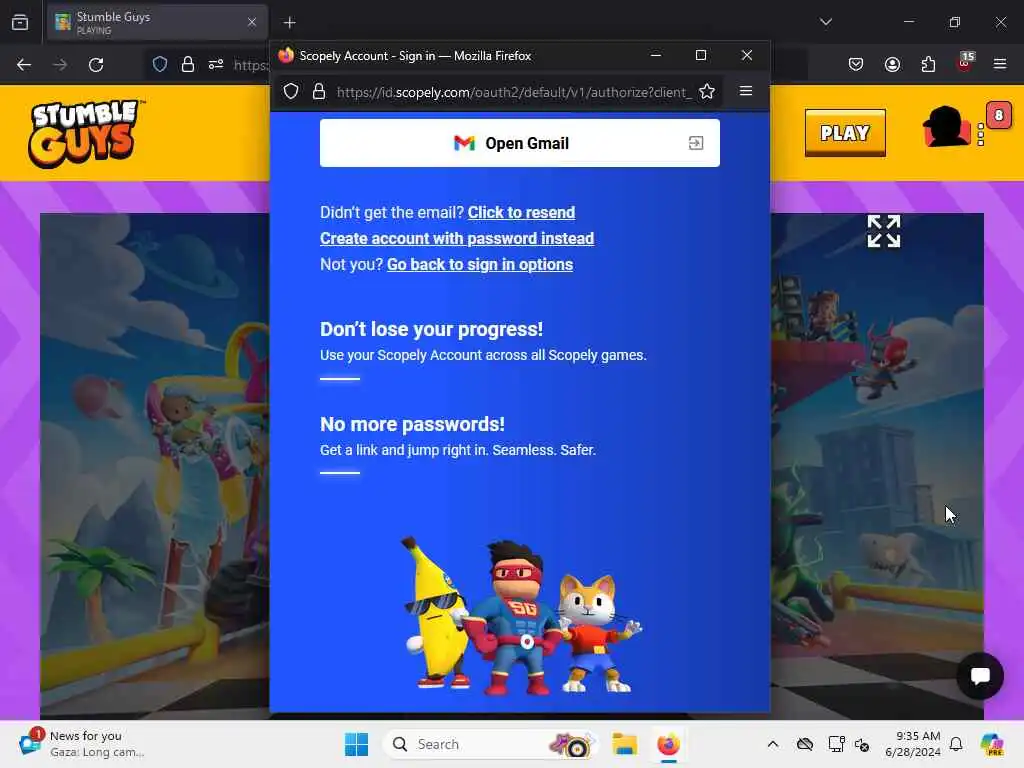Screen dimensions: 1024x768
Task: Expand the list all tabs chevron
Action: [x=825, y=22]
